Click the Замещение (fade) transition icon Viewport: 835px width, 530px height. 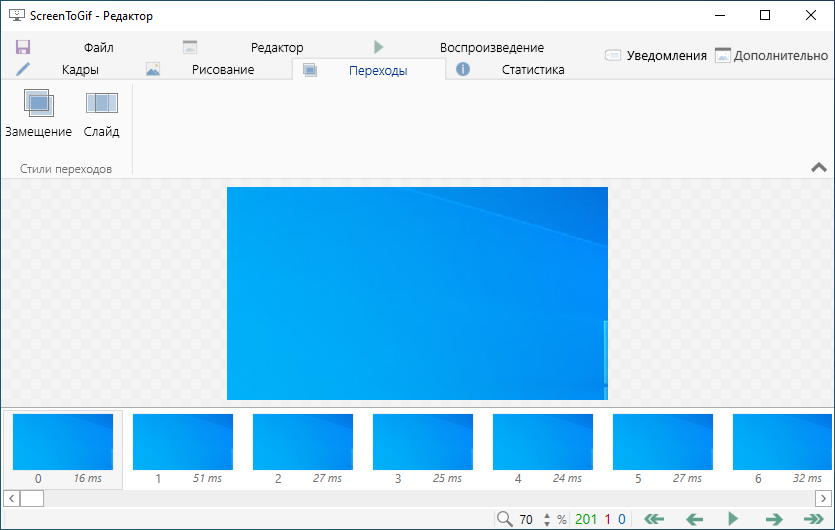tap(38, 103)
